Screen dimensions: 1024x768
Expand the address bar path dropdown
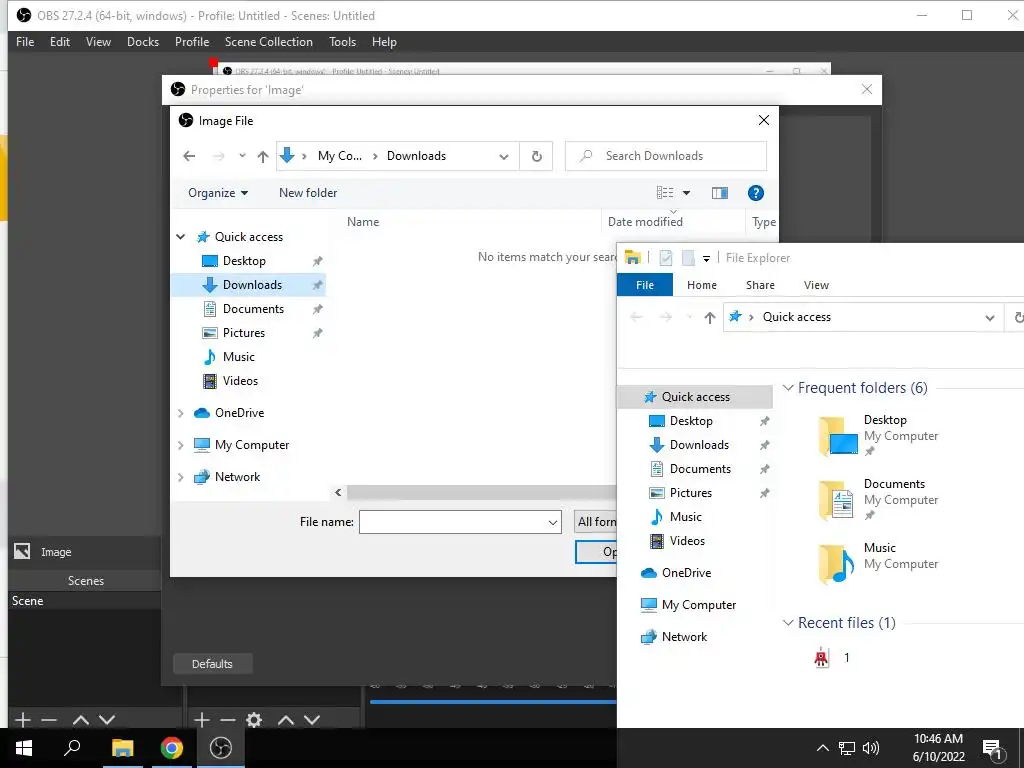(504, 156)
